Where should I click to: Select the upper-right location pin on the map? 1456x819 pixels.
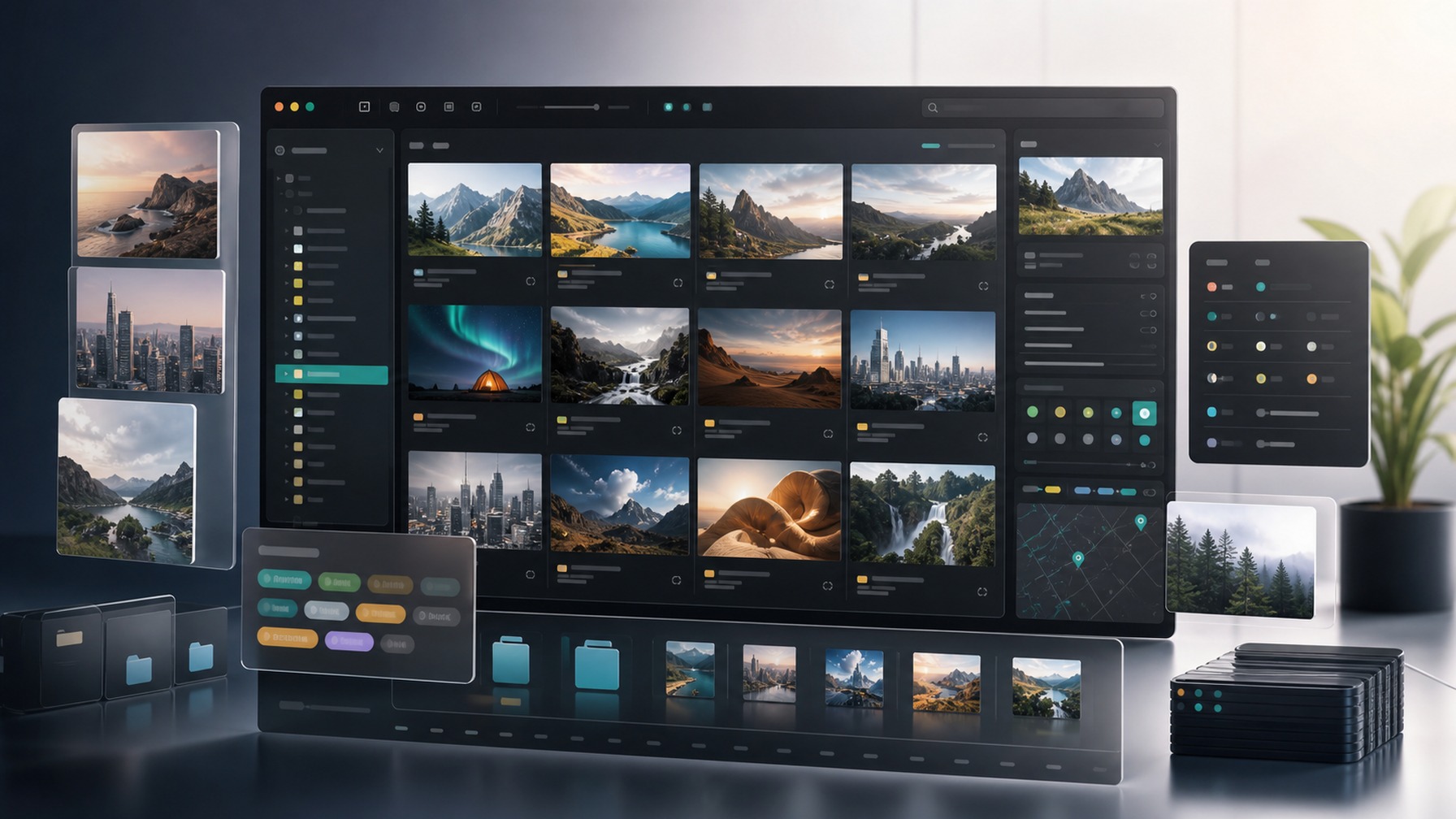point(1141,522)
